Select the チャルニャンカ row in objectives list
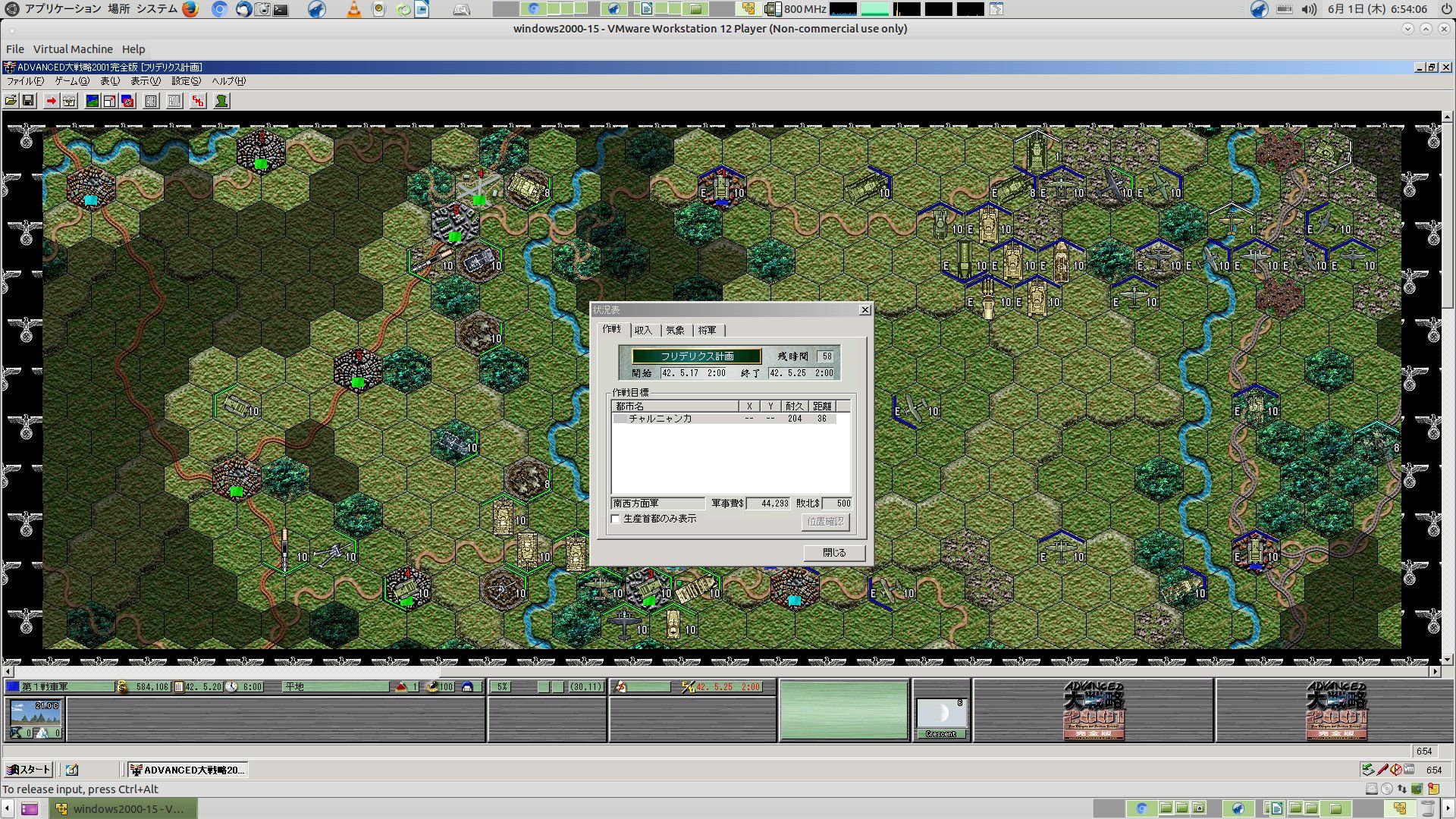This screenshot has width=1456, height=819. point(724,419)
